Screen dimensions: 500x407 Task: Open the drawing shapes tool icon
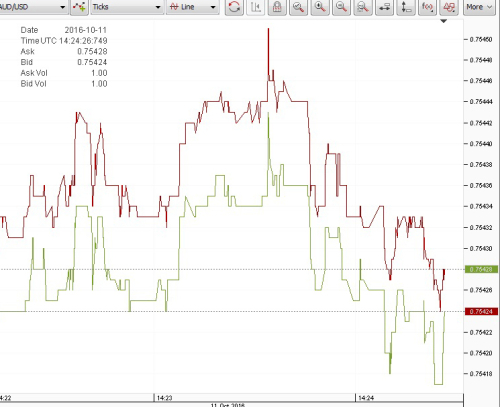pos(449,7)
